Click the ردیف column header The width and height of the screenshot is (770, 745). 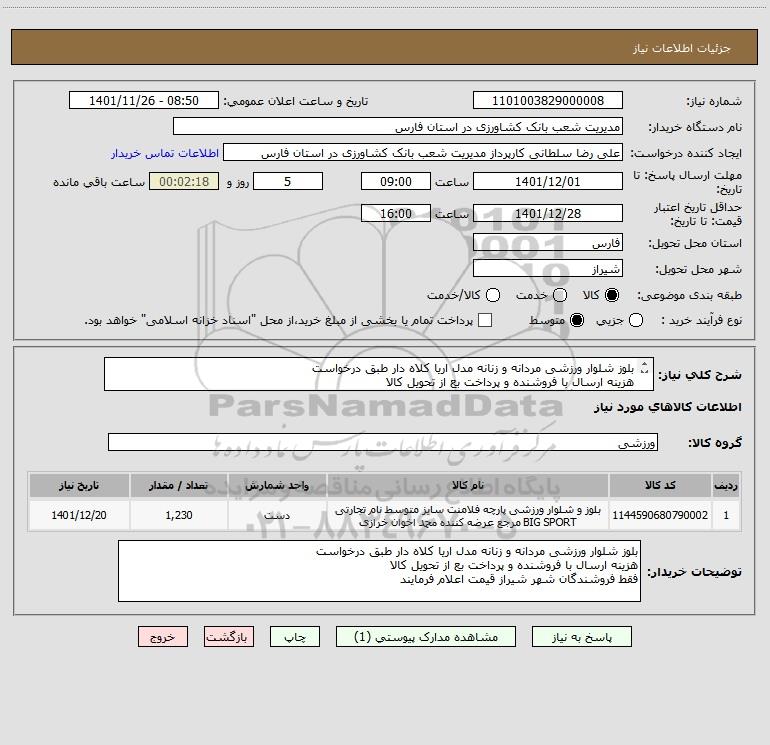pyautogui.click(x=726, y=485)
